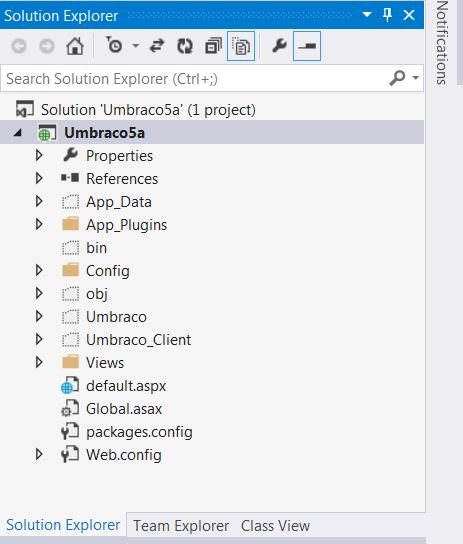Focus the Search Solution Explorer field

pos(194,79)
